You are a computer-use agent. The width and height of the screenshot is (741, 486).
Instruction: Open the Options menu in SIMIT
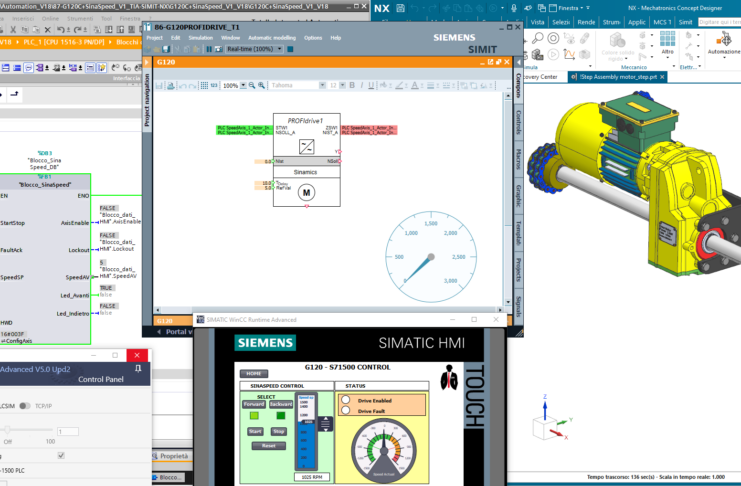(x=313, y=38)
